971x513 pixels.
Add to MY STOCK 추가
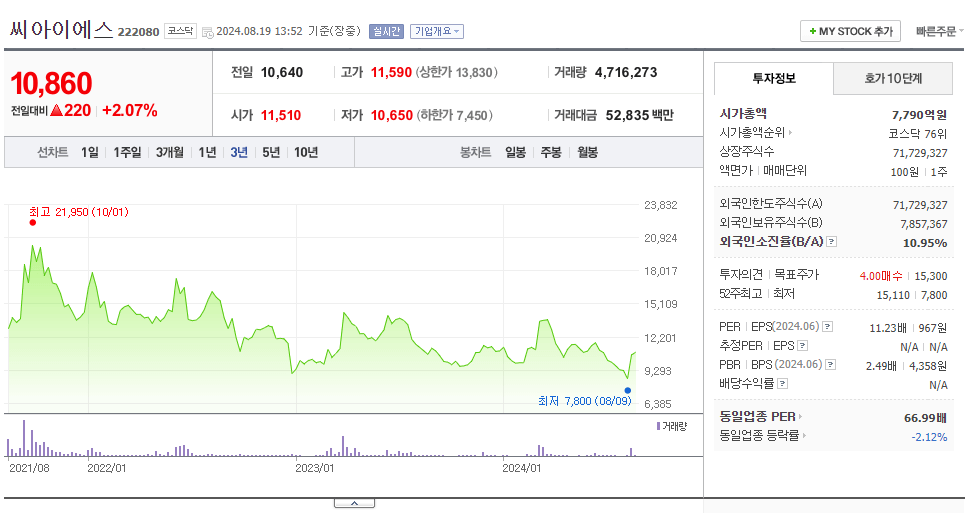coord(850,31)
